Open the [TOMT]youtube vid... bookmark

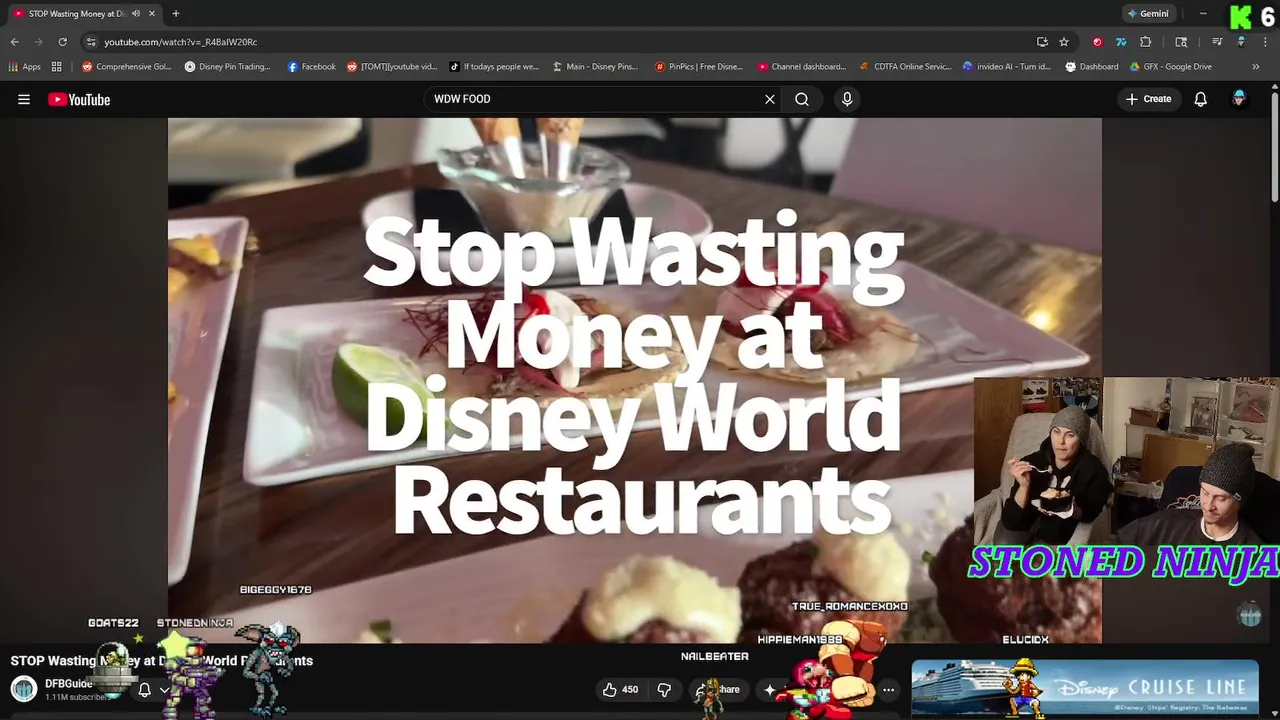(x=393, y=67)
